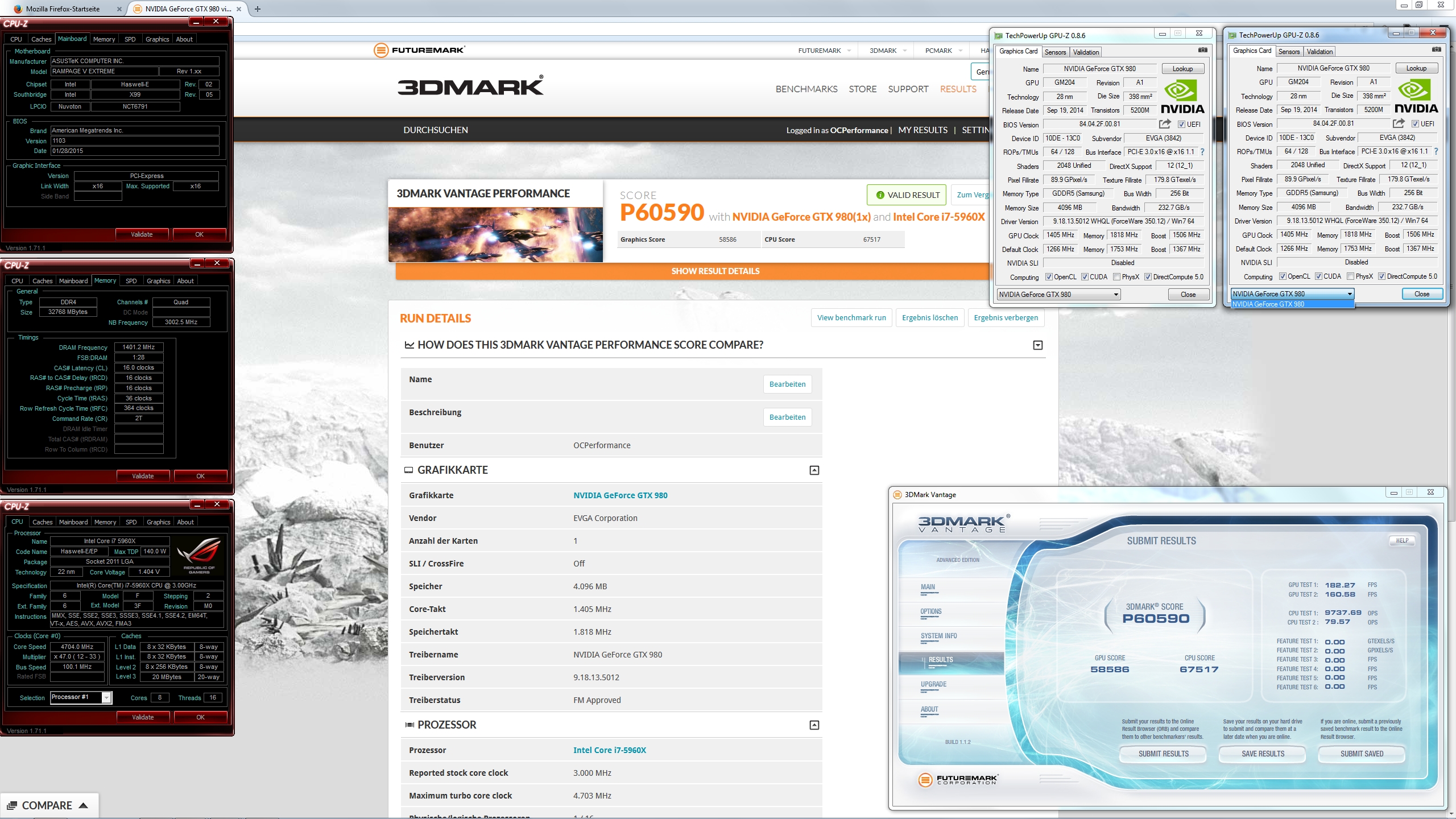
Task: Click the 3DMark Vantage logo in the application window
Action: [963, 523]
